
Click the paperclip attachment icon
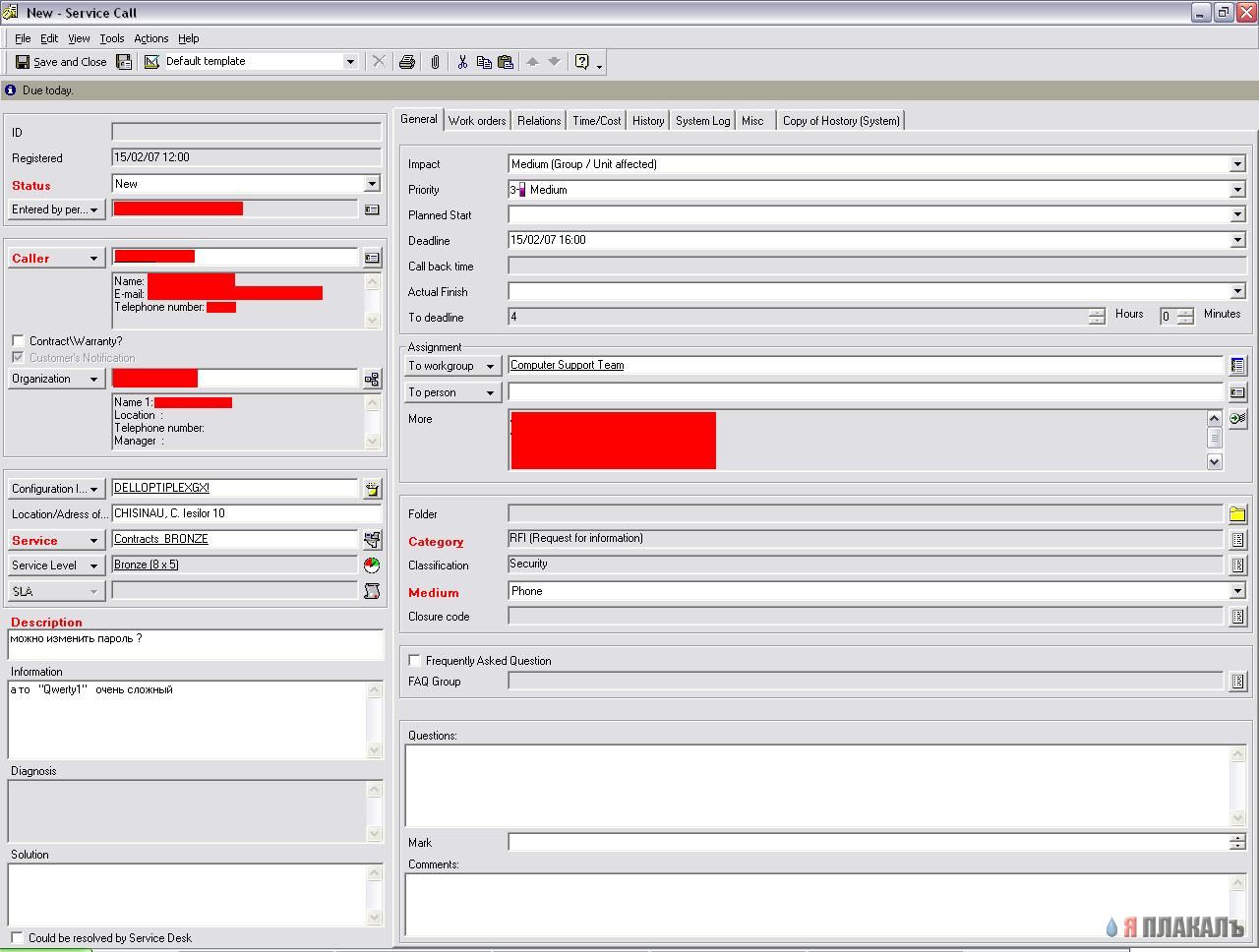[x=435, y=62]
